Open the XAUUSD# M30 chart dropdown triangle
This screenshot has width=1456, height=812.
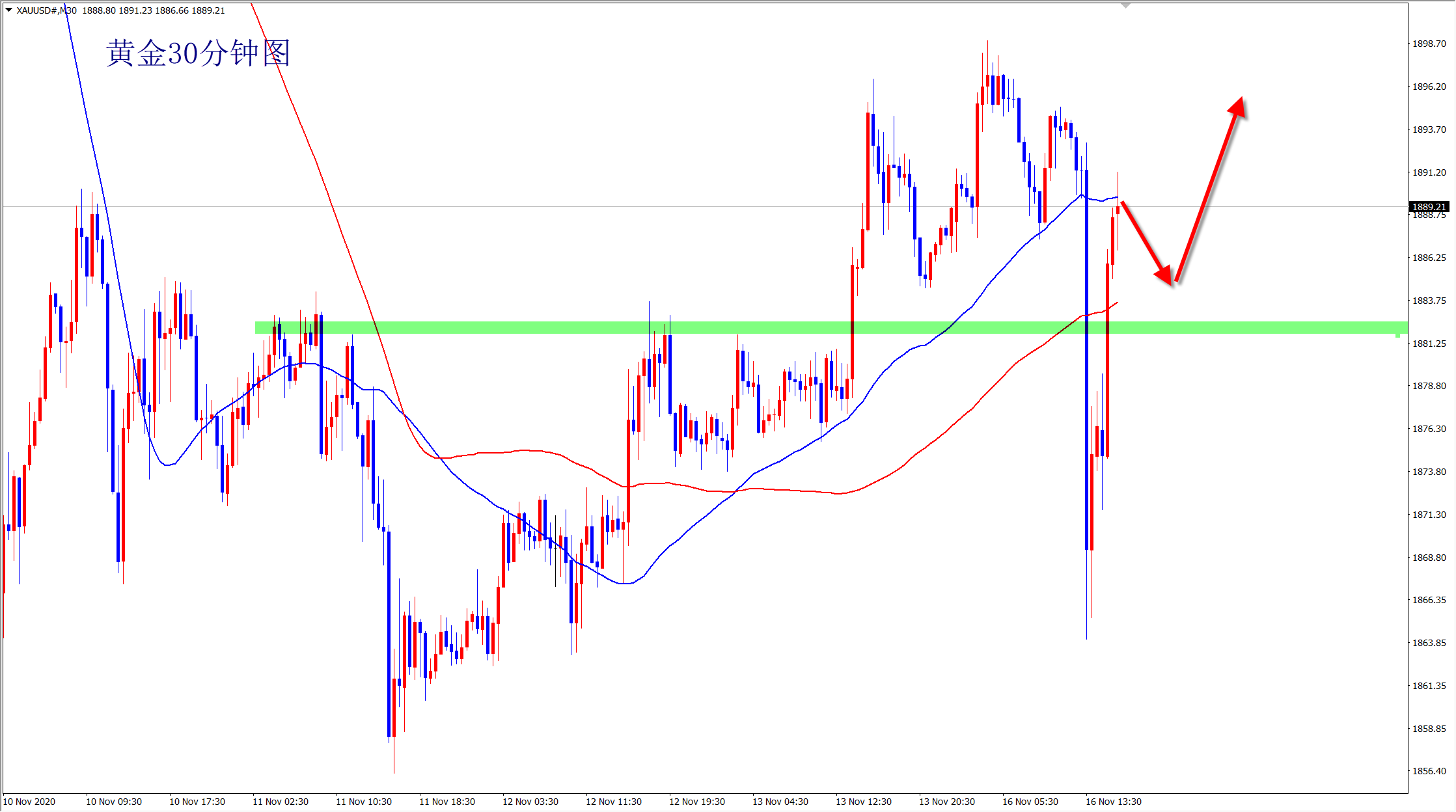(x=8, y=10)
